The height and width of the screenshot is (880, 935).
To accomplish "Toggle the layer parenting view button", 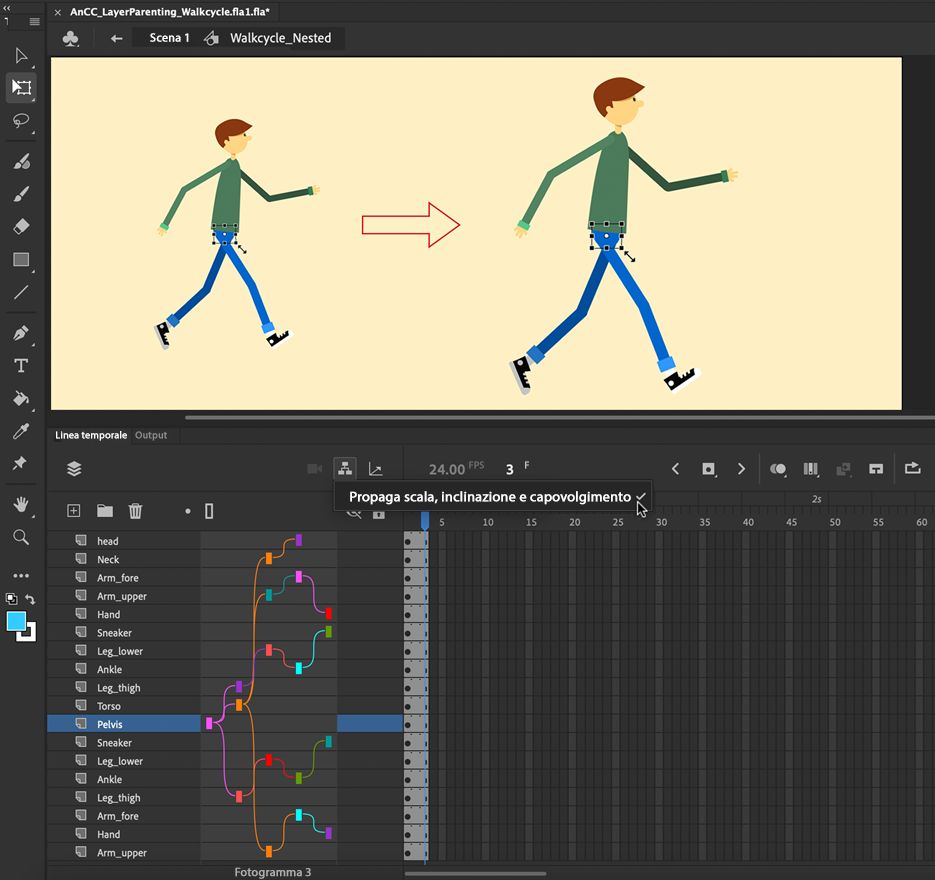I will (344, 468).
